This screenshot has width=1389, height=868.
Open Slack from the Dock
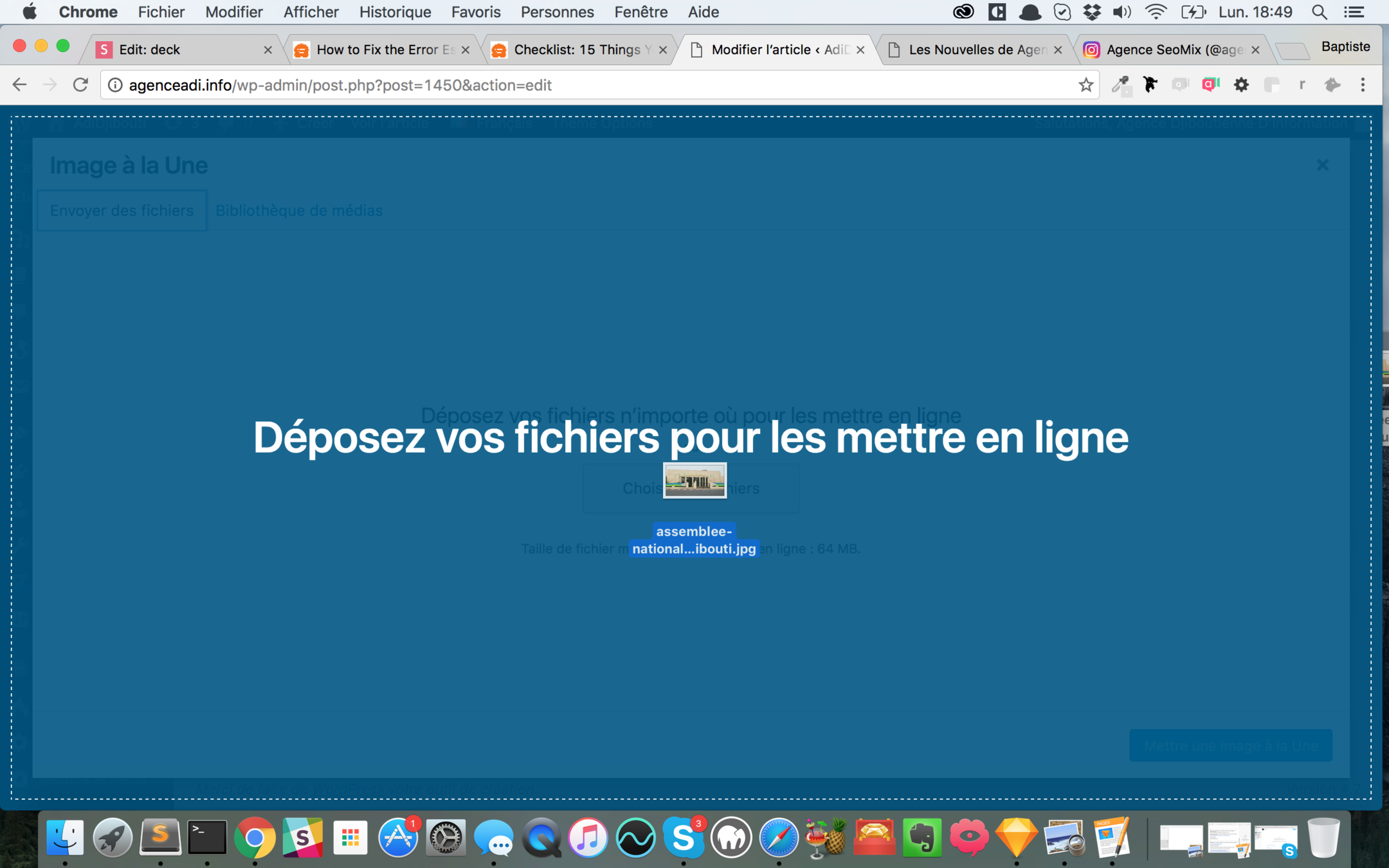[x=302, y=838]
